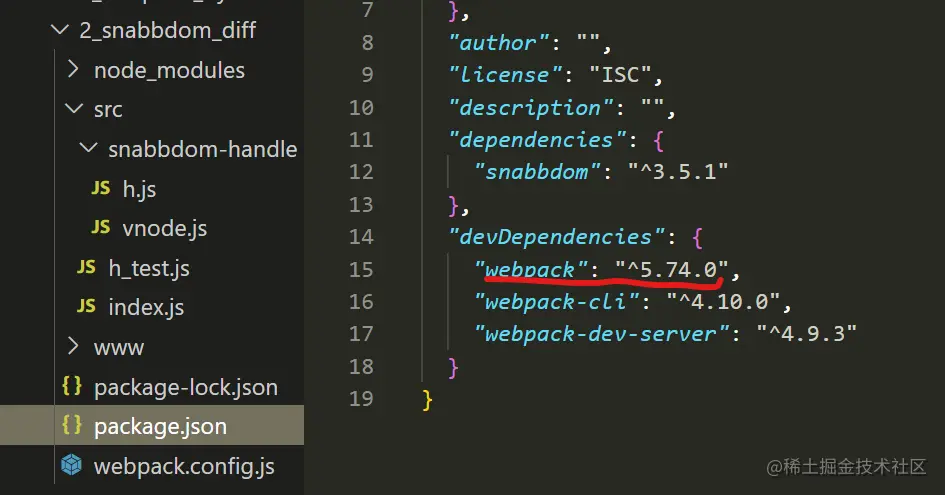Click the "webpack" key on line 15

pos(531,270)
